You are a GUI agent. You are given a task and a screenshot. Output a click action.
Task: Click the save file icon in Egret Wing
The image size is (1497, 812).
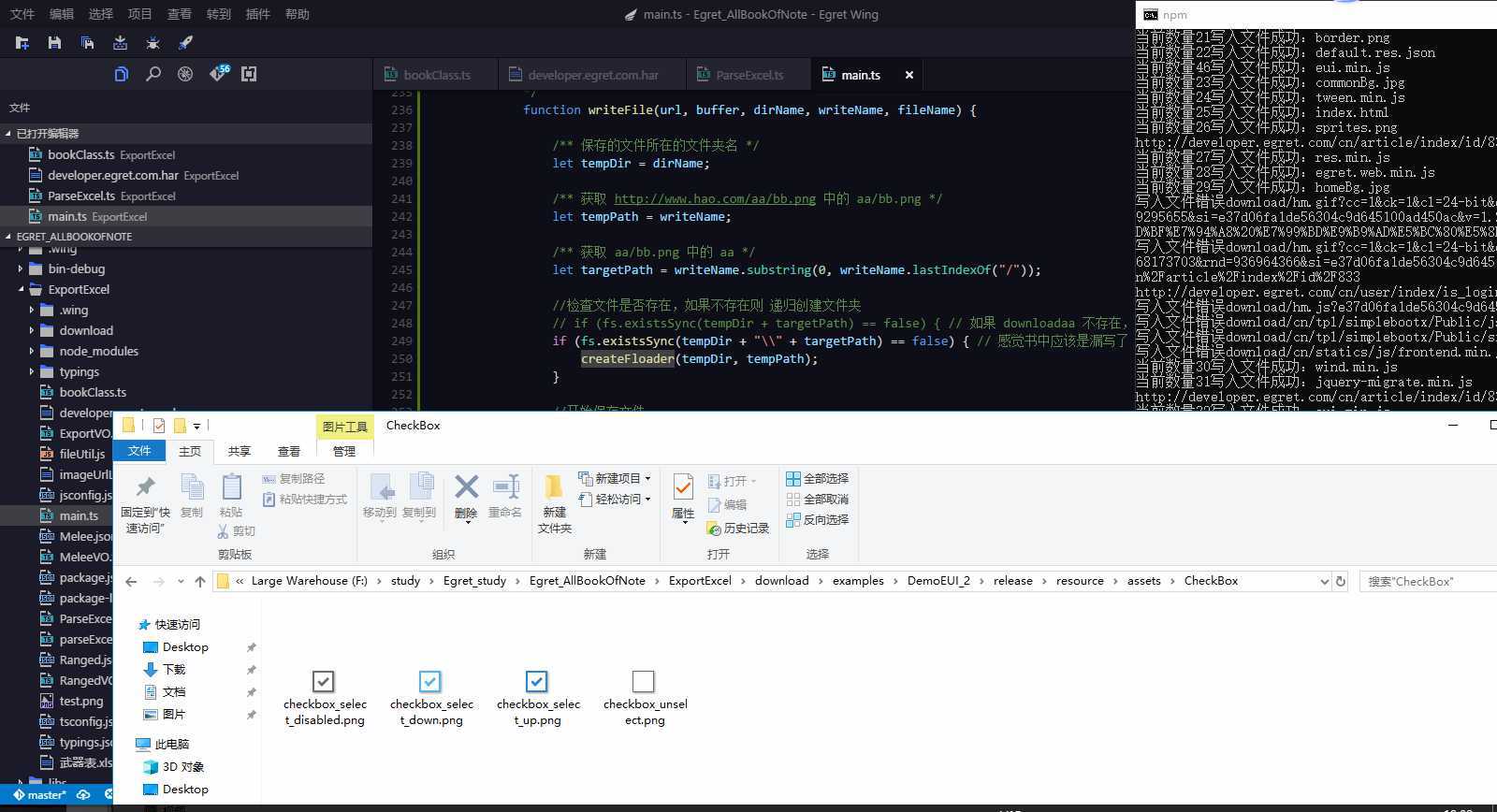tap(54, 43)
